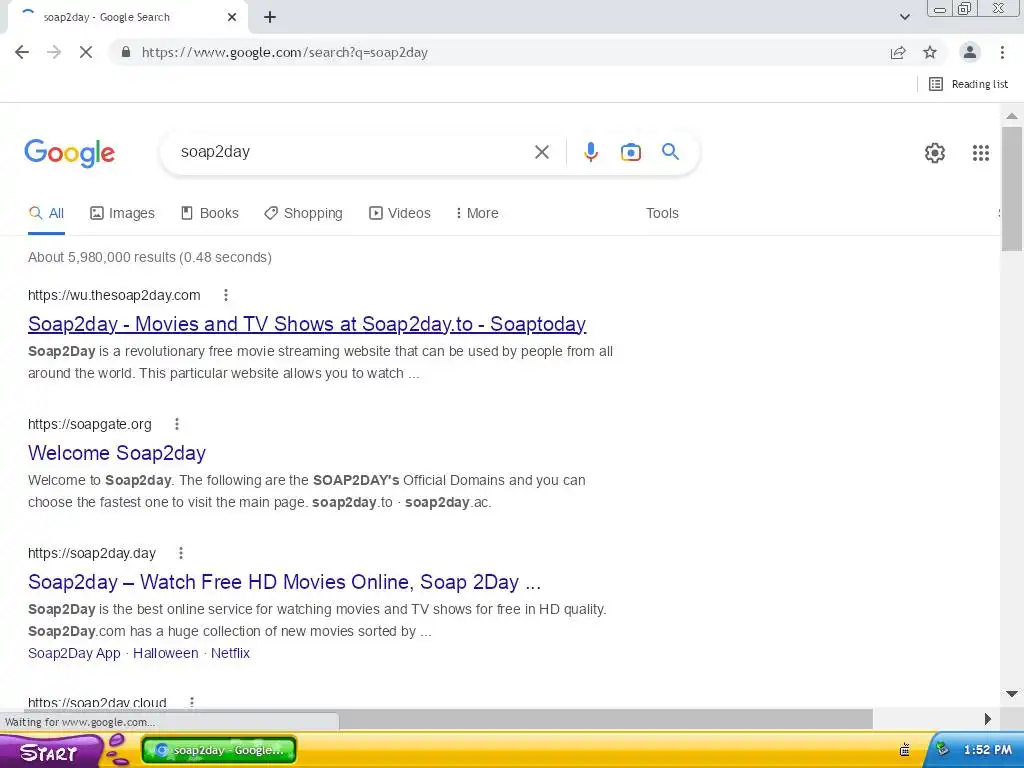This screenshot has height=768, width=1024.
Task: Click the https://wu.thesoap2day.com URL text
Action: click(114, 295)
